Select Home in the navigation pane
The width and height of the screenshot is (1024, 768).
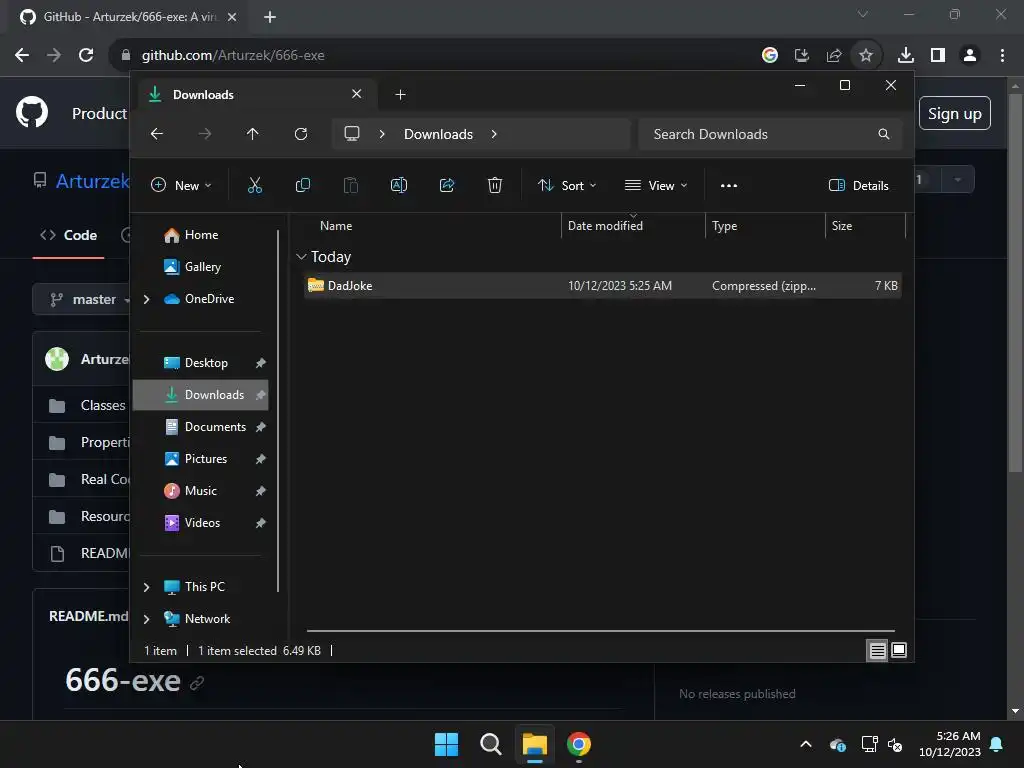pyautogui.click(x=201, y=235)
